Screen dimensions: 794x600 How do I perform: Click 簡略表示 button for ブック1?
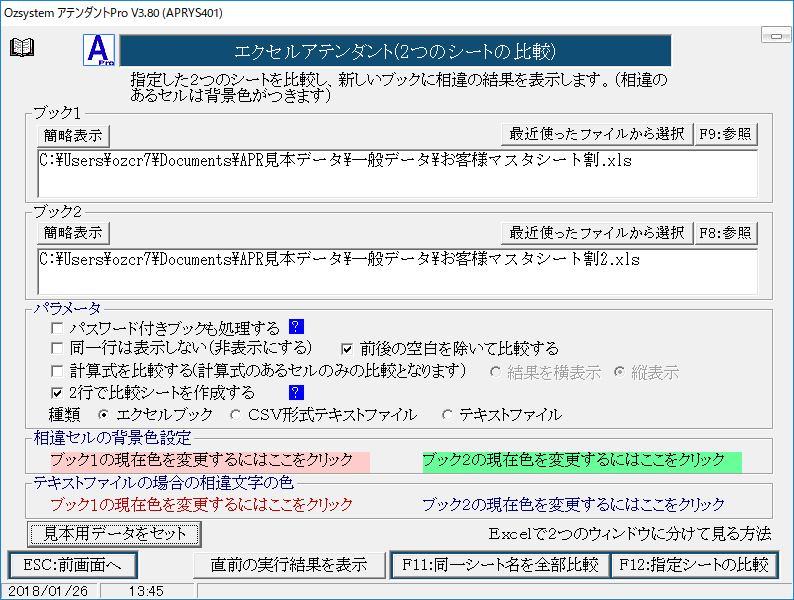[x=73, y=136]
